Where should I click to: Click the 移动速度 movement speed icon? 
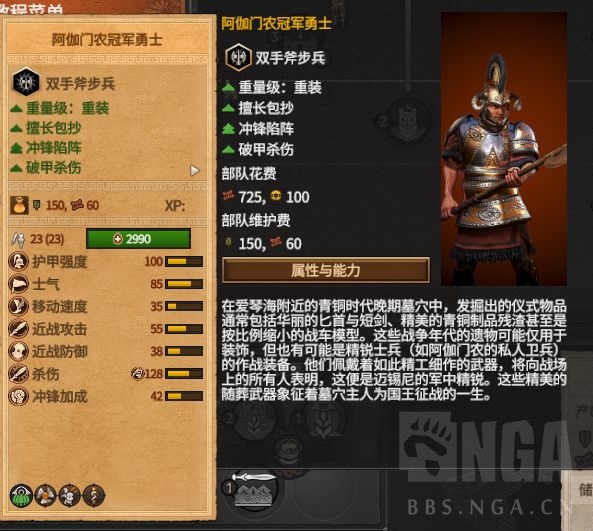[x=19, y=306]
